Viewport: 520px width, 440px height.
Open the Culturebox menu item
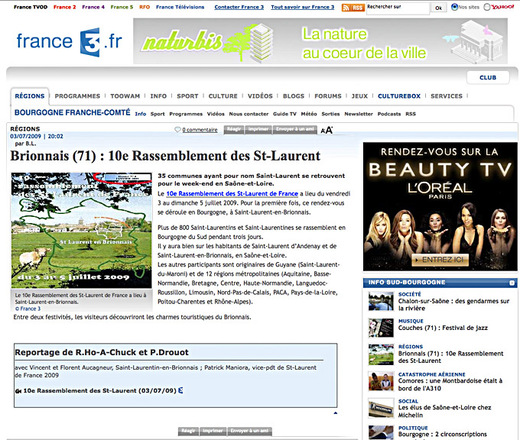(399, 96)
